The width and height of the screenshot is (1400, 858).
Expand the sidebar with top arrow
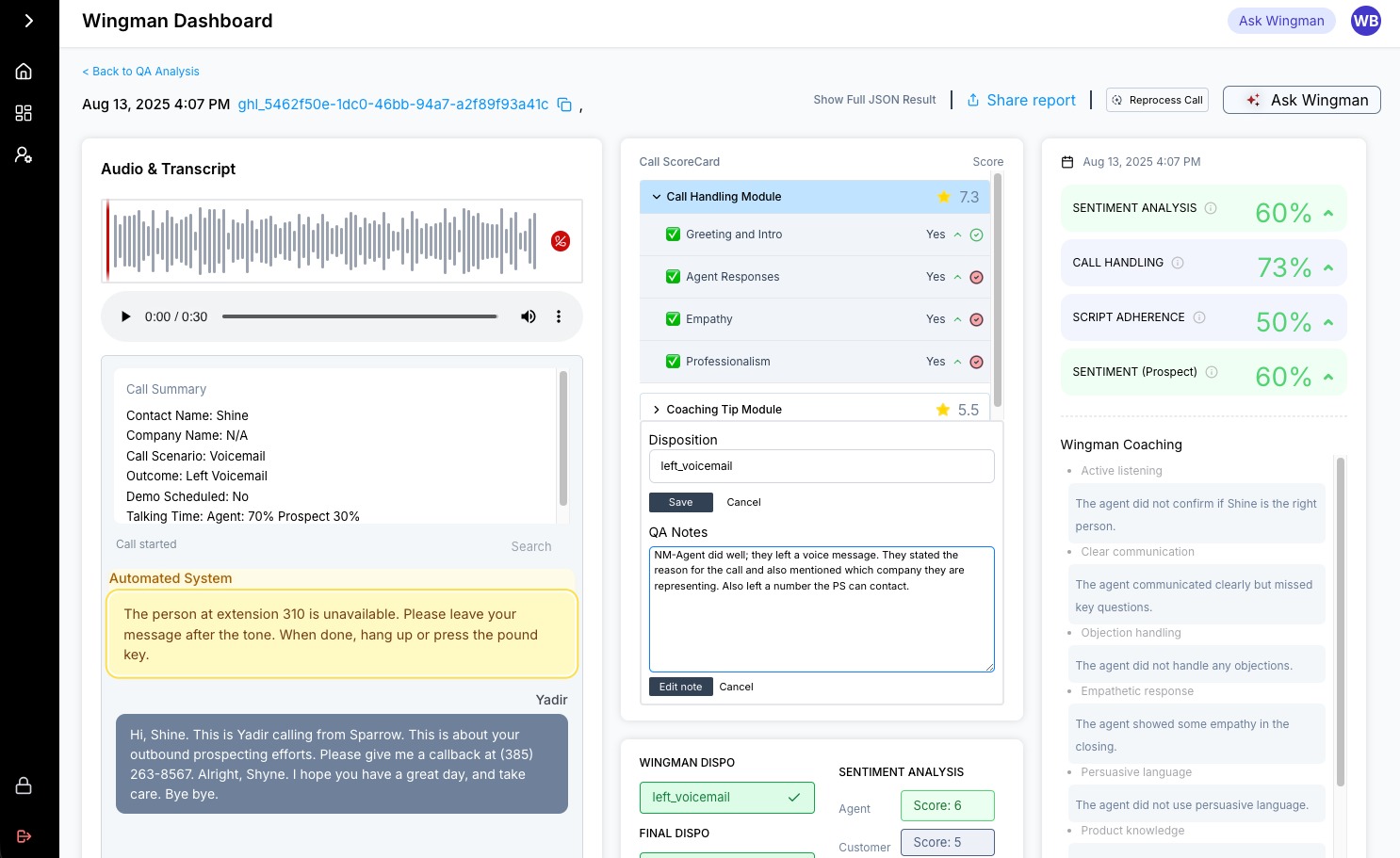(x=28, y=21)
